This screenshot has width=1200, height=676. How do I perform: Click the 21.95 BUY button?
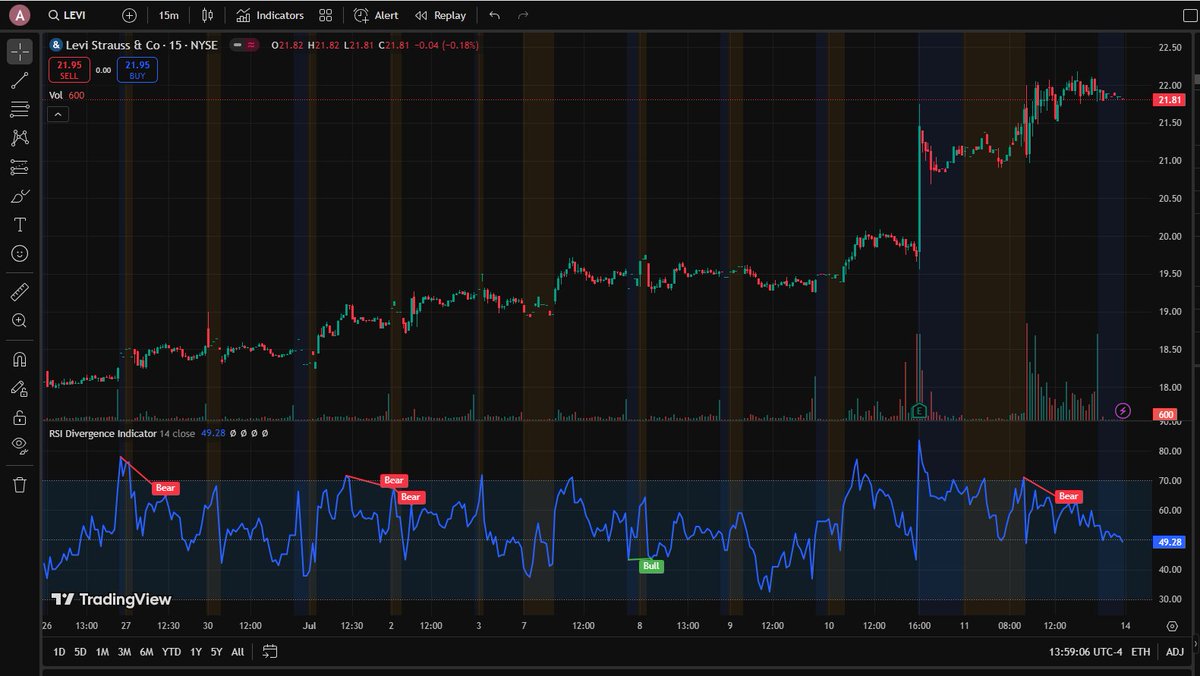137,69
